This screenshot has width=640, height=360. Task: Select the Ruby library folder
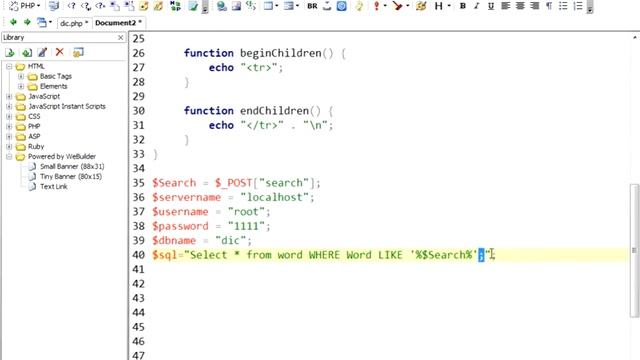pos(36,147)
